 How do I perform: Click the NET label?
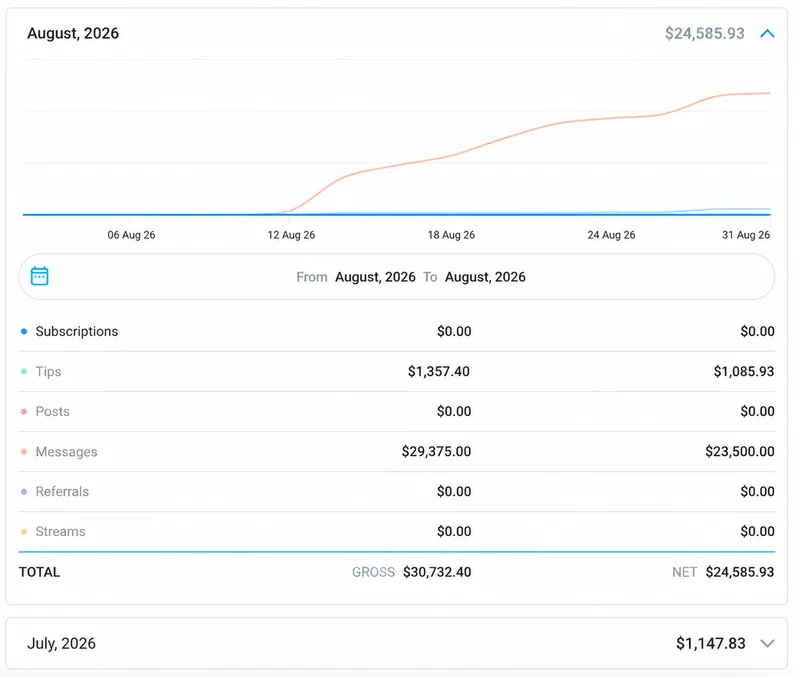(684, 572)
